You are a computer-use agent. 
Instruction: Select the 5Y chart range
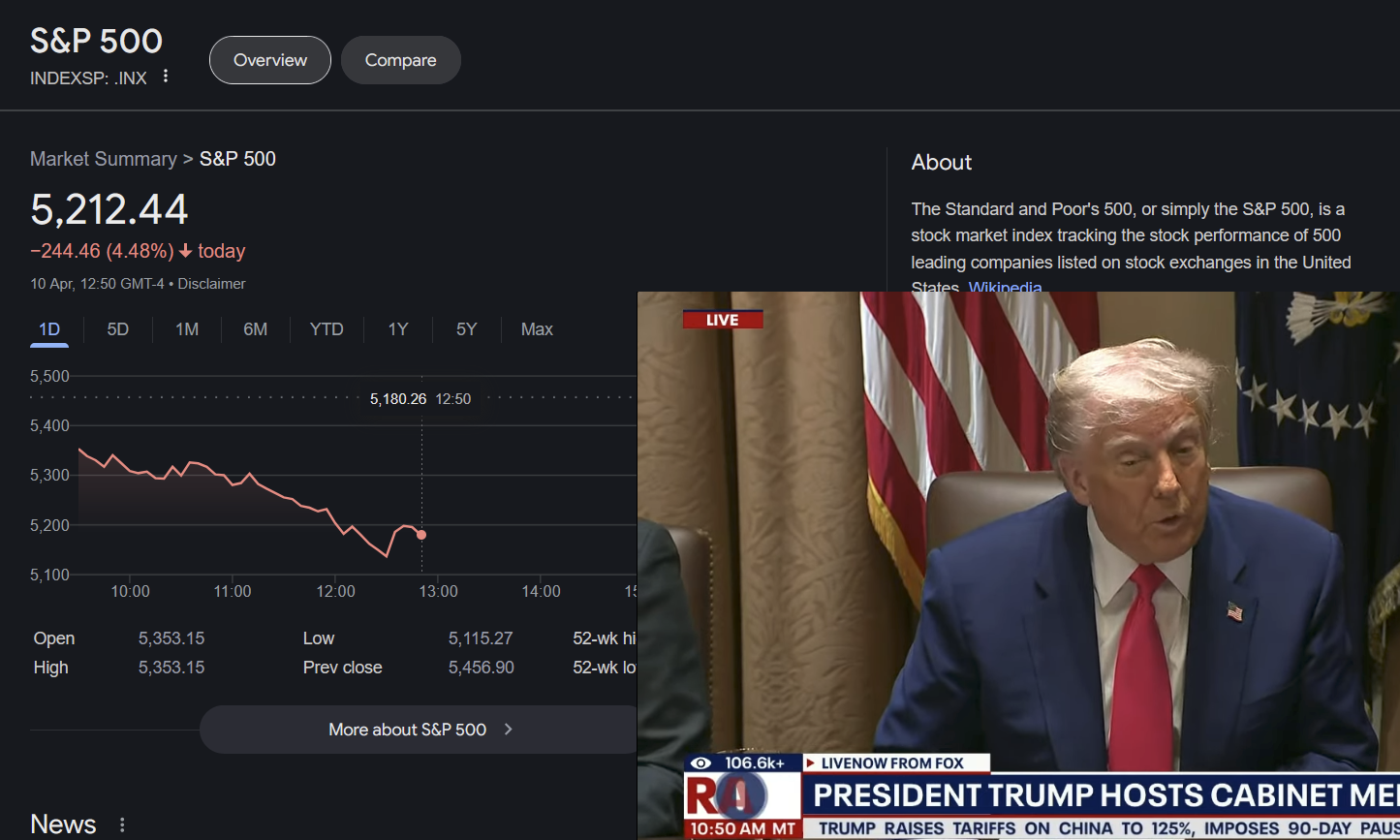coord(467,329)
